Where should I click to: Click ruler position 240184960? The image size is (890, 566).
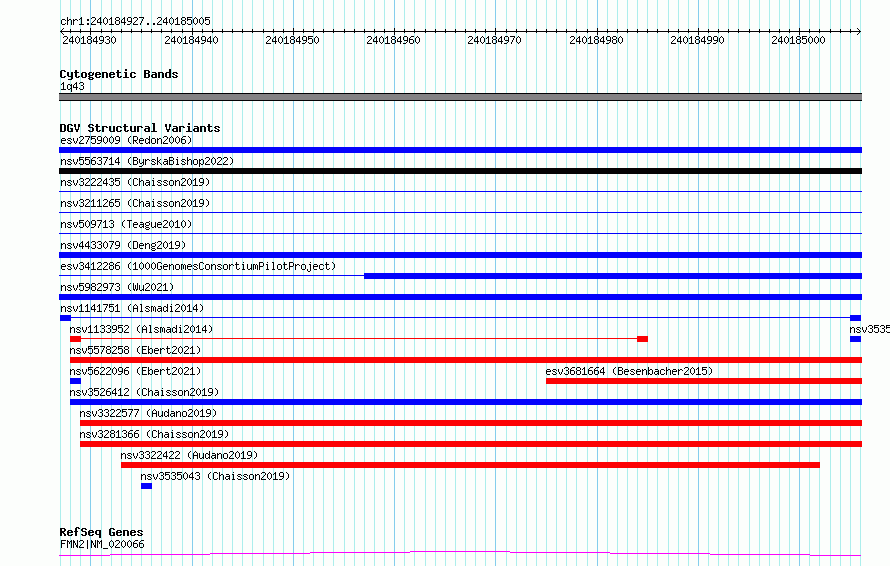point(393,40)
